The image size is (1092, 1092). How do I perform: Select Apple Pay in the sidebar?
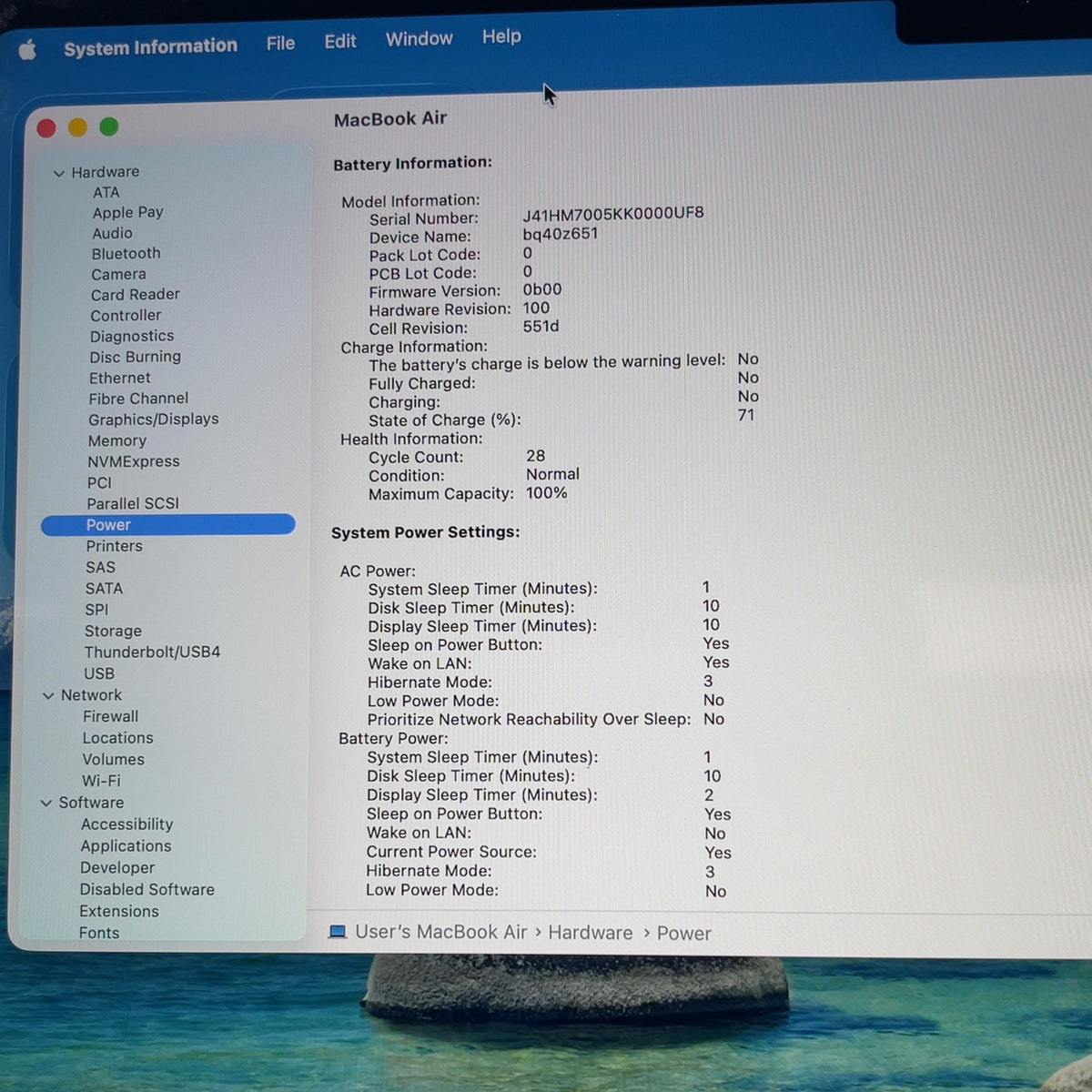(x=127, y=212)
